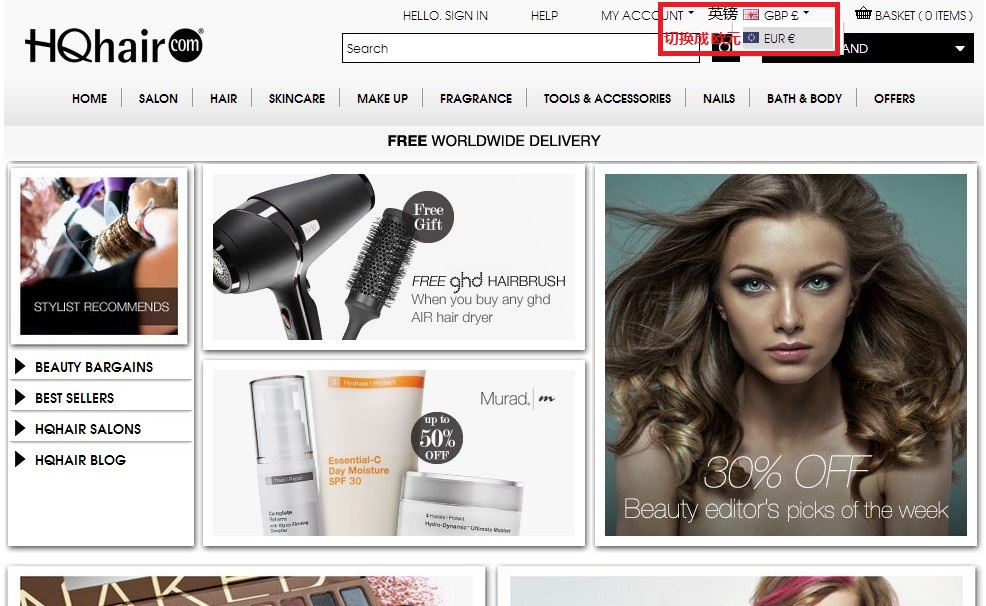Click the EUR European flag icon
This screenshot has height=606, width=986.
[x=751, y=38]
